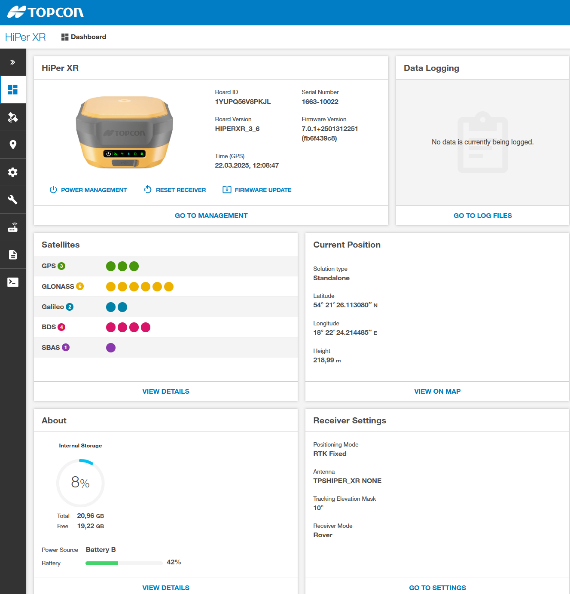Open View Details under About

(x=166, y=588)
